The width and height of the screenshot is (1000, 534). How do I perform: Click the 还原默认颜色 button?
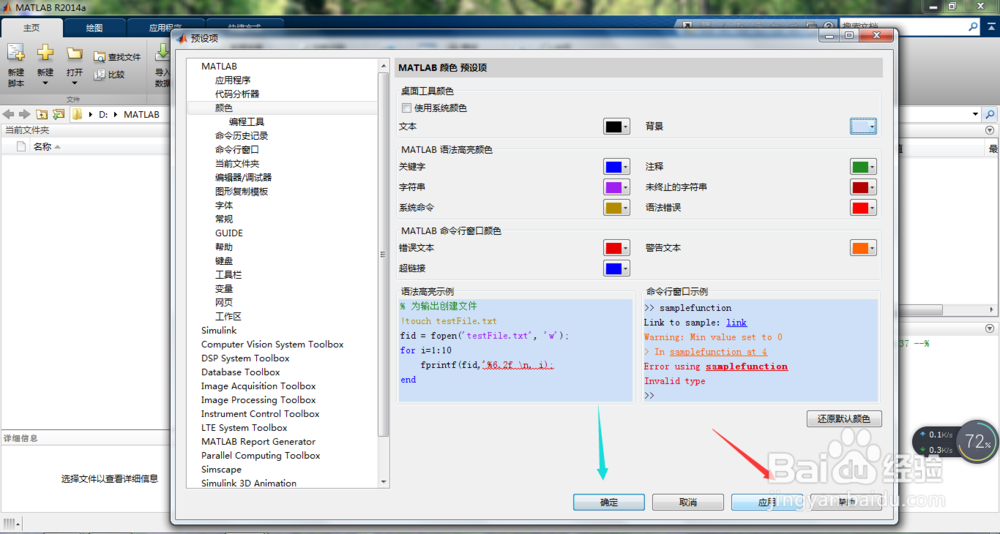(x=844, y=419)
